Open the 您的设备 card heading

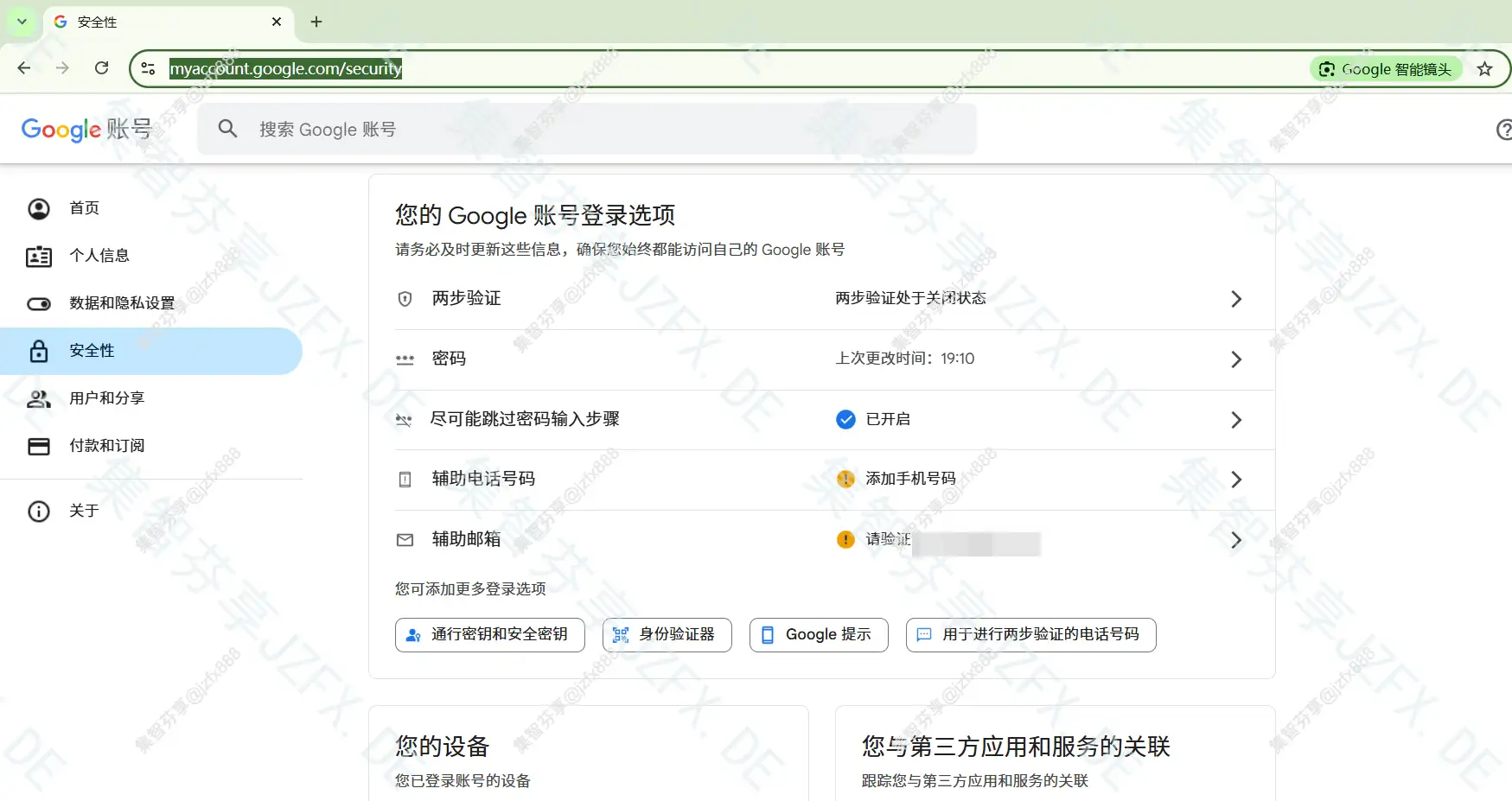(443, 747)
